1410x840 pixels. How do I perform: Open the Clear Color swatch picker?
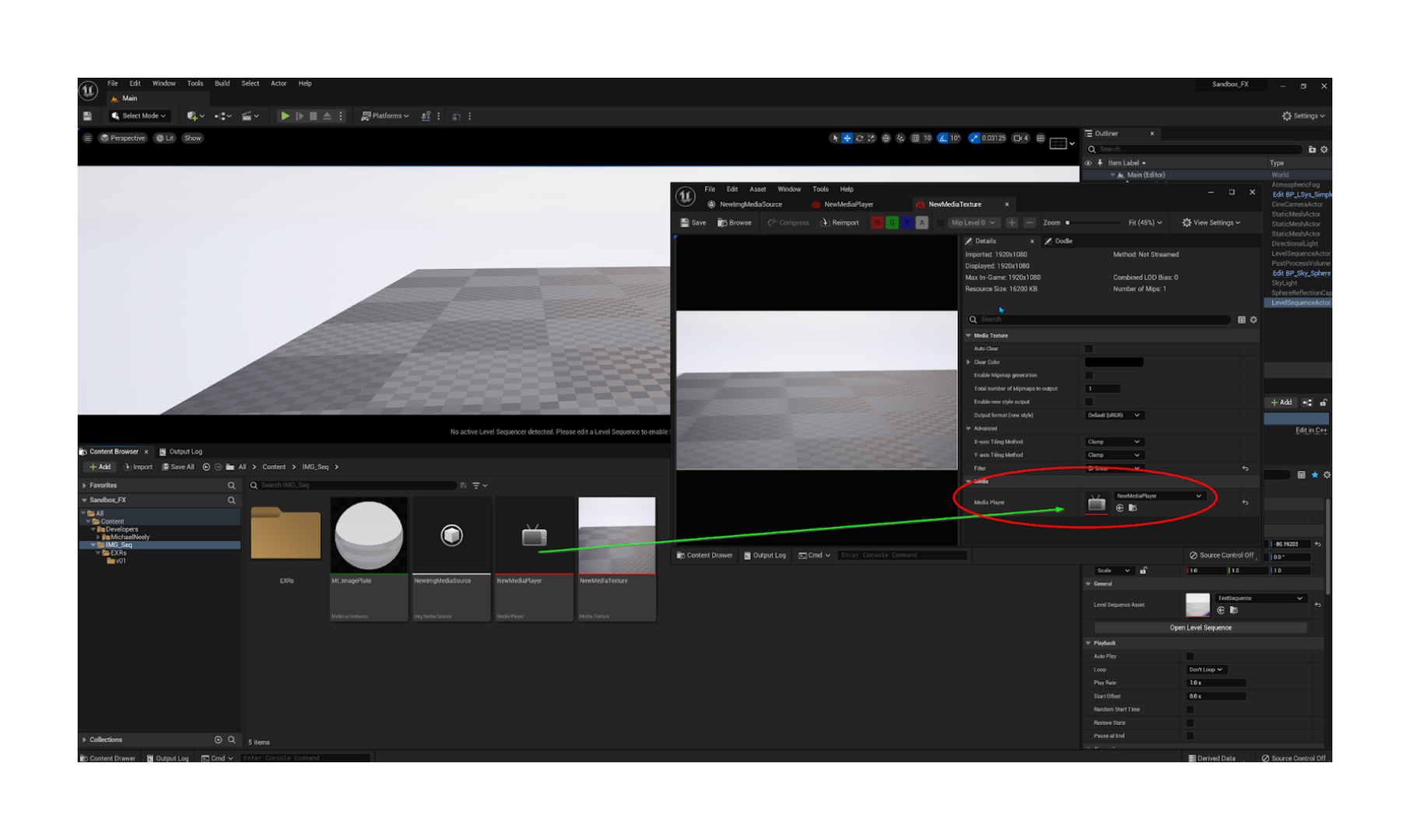pos(1113,362)
